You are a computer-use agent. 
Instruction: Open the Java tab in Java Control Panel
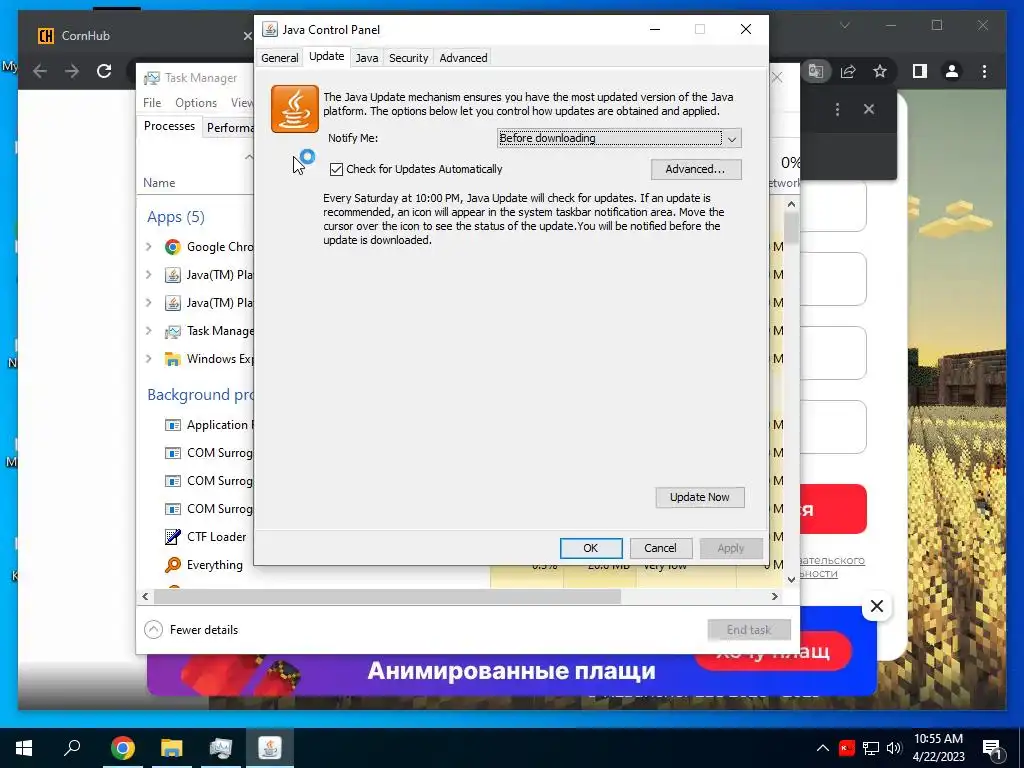366,57
